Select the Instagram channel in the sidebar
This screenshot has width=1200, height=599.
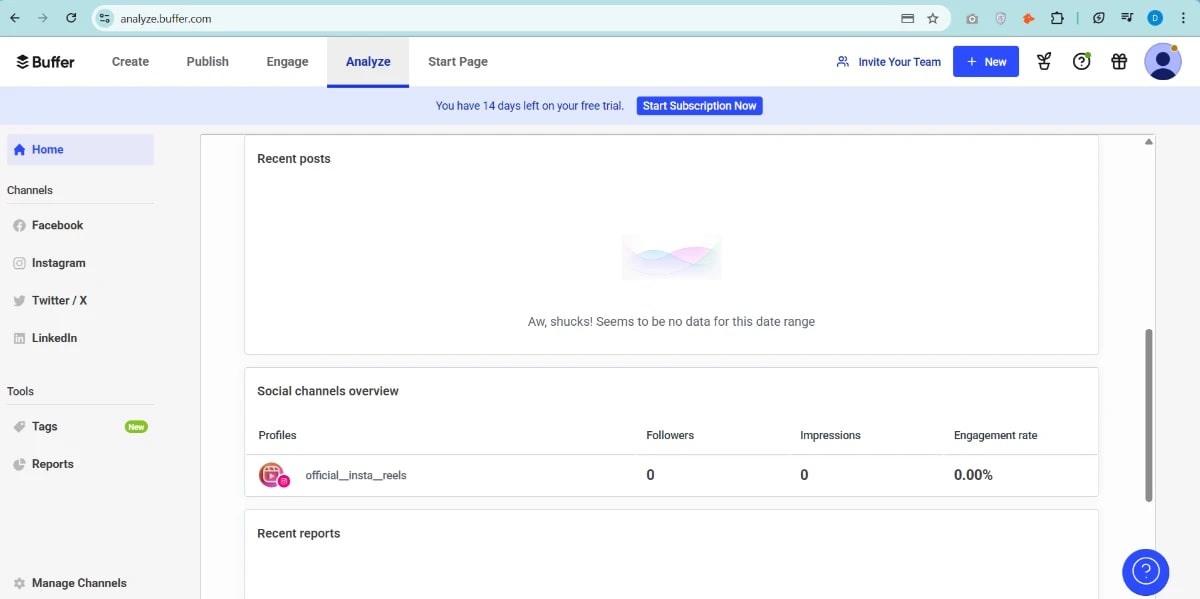tap(57, 262)
